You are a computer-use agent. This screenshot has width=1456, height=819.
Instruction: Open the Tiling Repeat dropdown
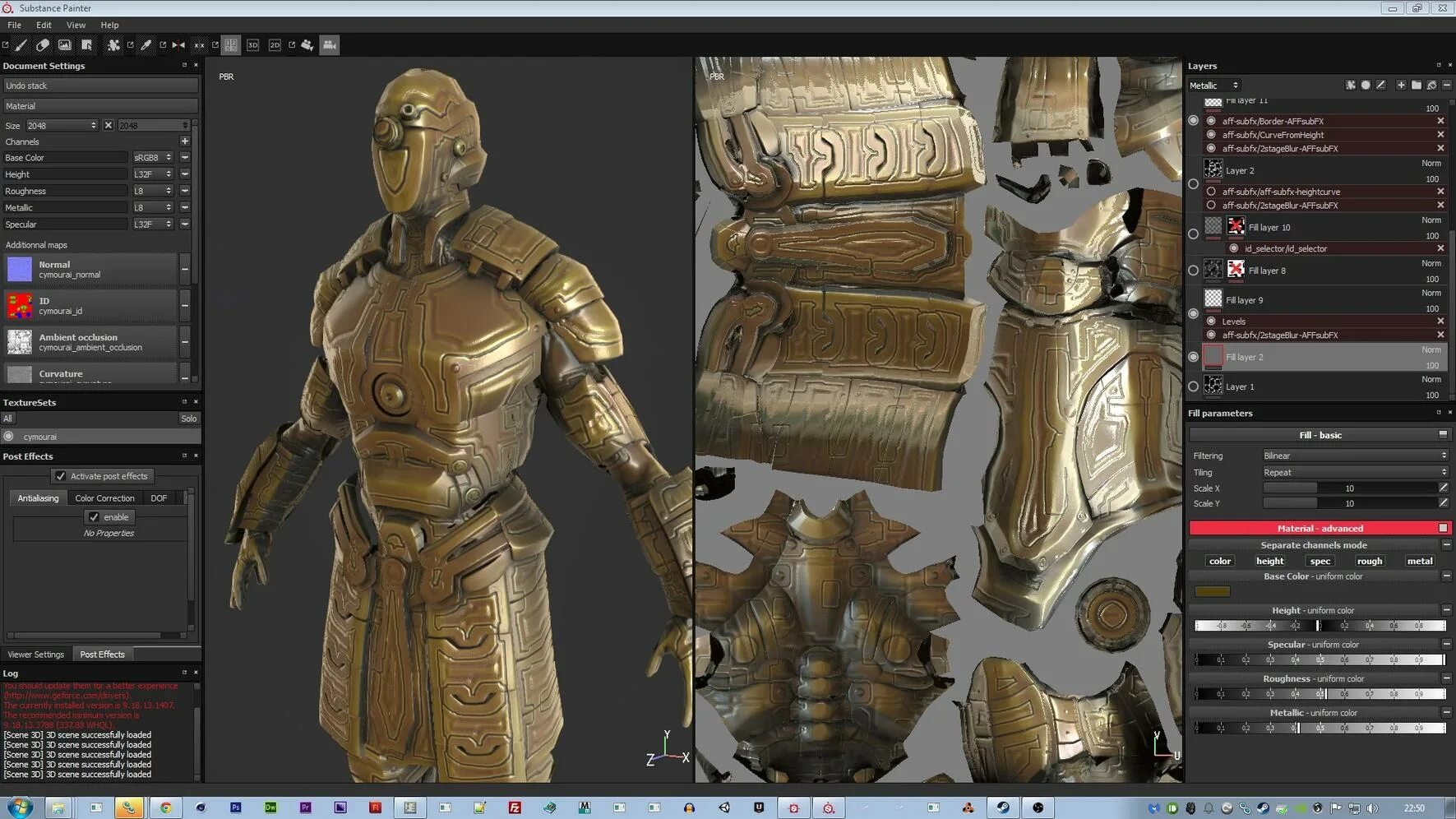point(1355,473)
